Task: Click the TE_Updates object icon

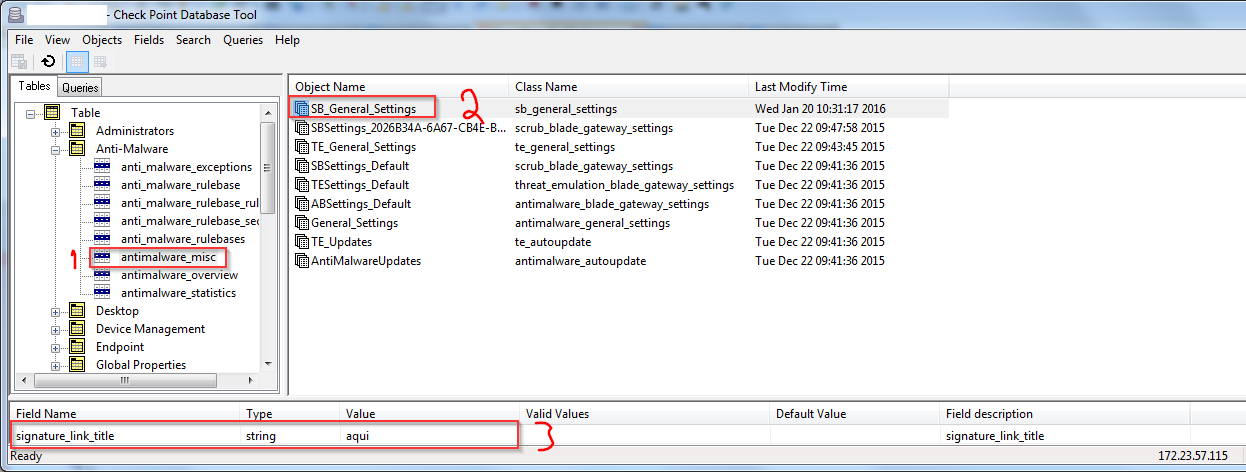Action: click(302, 242)
